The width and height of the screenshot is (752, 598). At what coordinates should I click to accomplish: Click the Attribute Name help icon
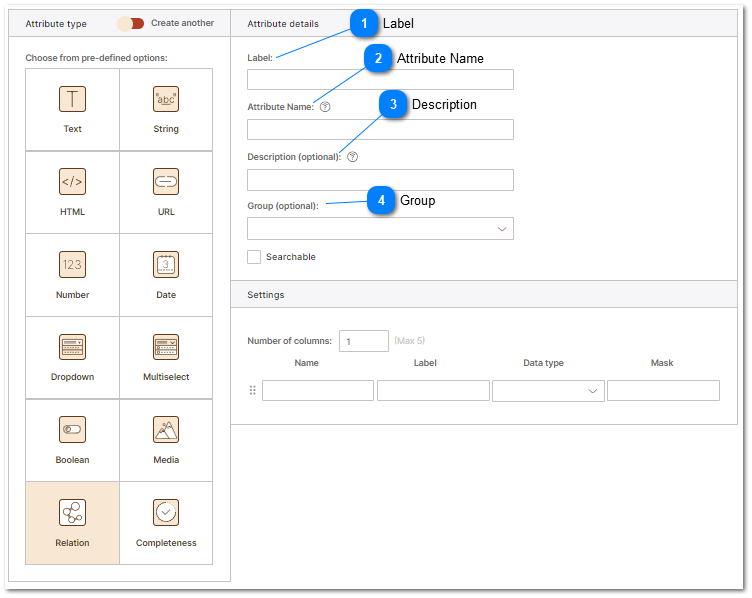(x=325, y=107)
